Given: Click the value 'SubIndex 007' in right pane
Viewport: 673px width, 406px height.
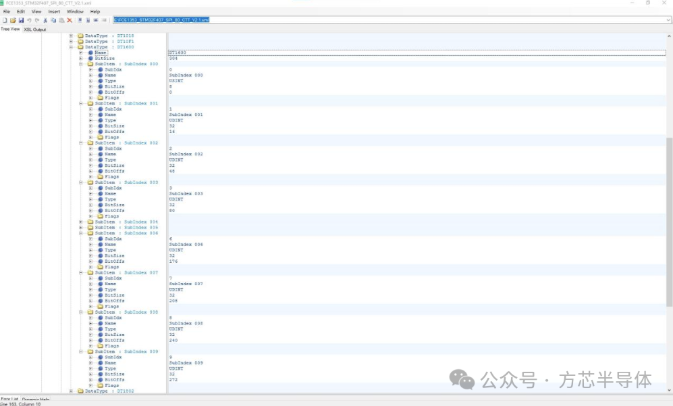Looking at the screenshot, I should coord(186,284).
